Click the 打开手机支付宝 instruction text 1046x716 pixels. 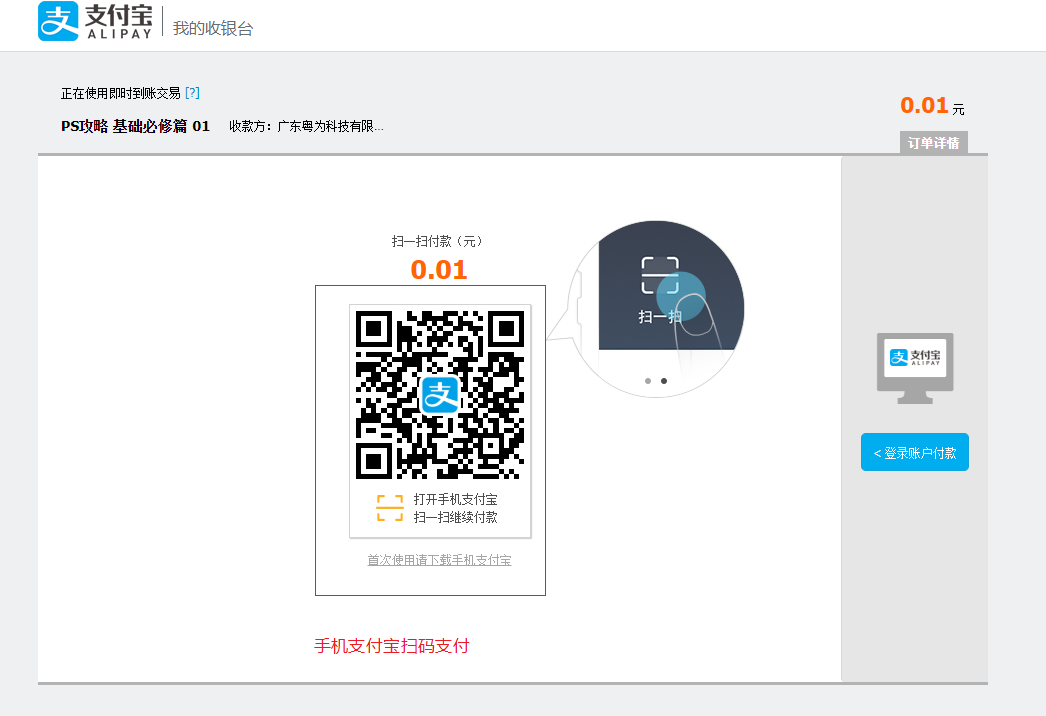coord(456,499)
